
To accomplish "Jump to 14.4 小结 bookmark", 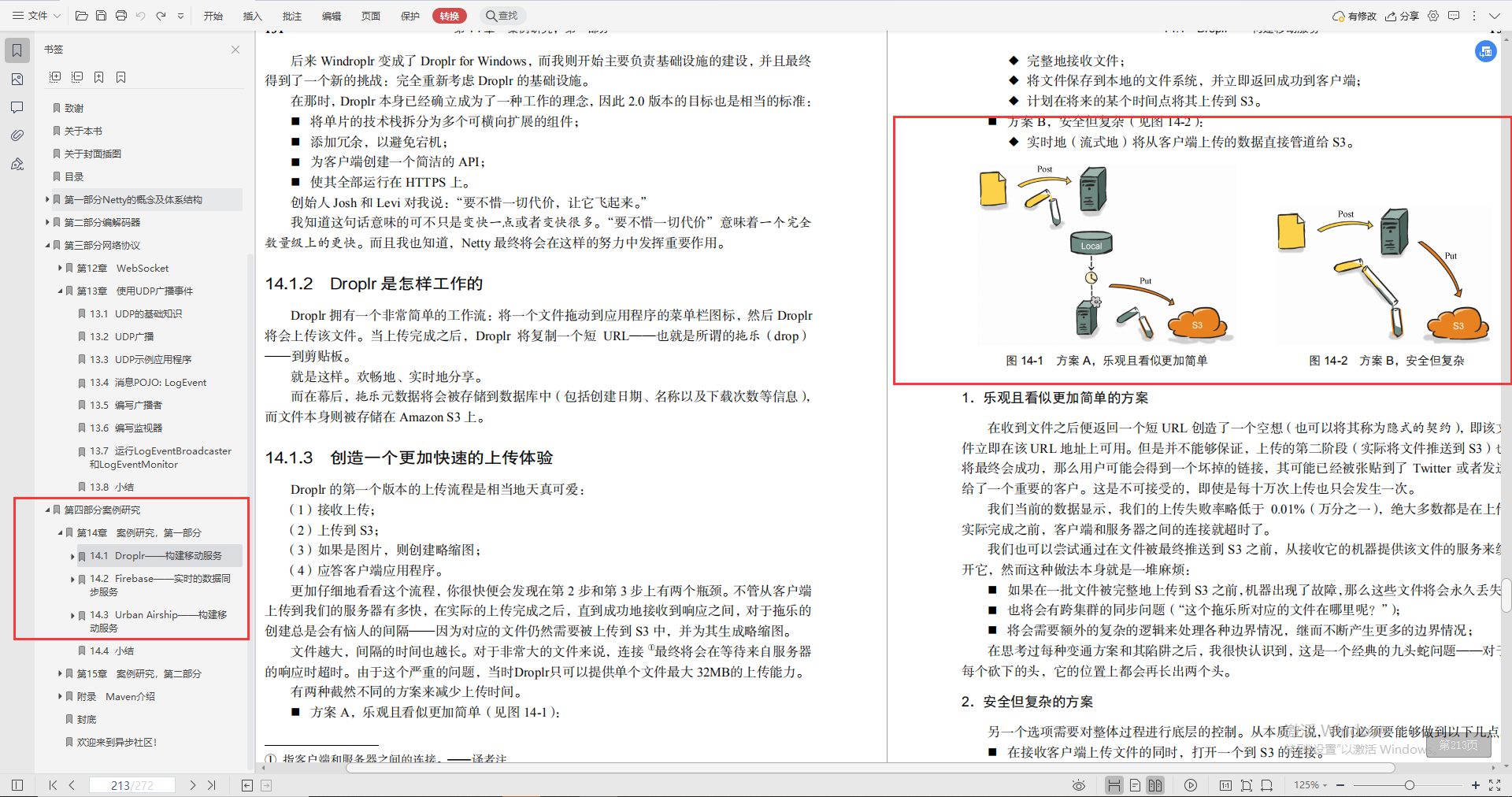I will pyautogui.click(x=112, y=651).
